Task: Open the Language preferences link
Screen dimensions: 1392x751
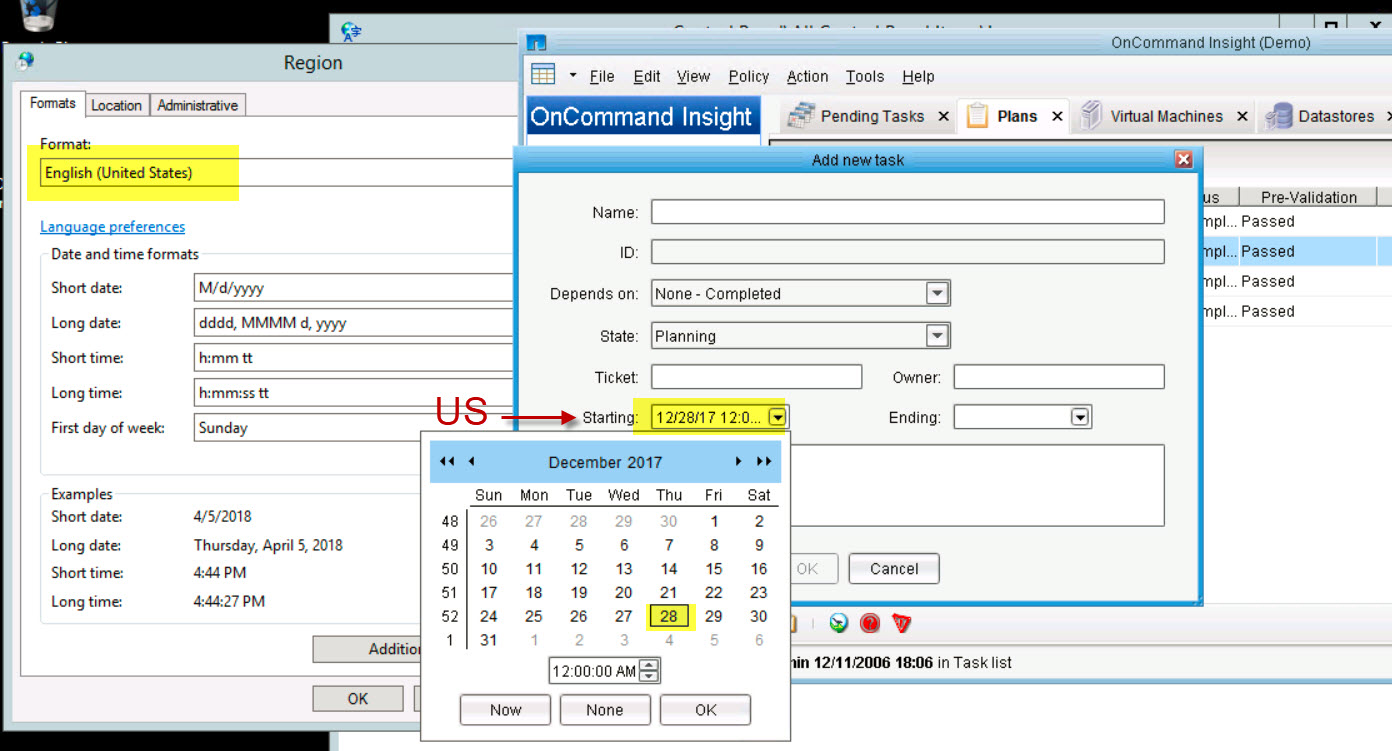Action: tap(112, 227)
